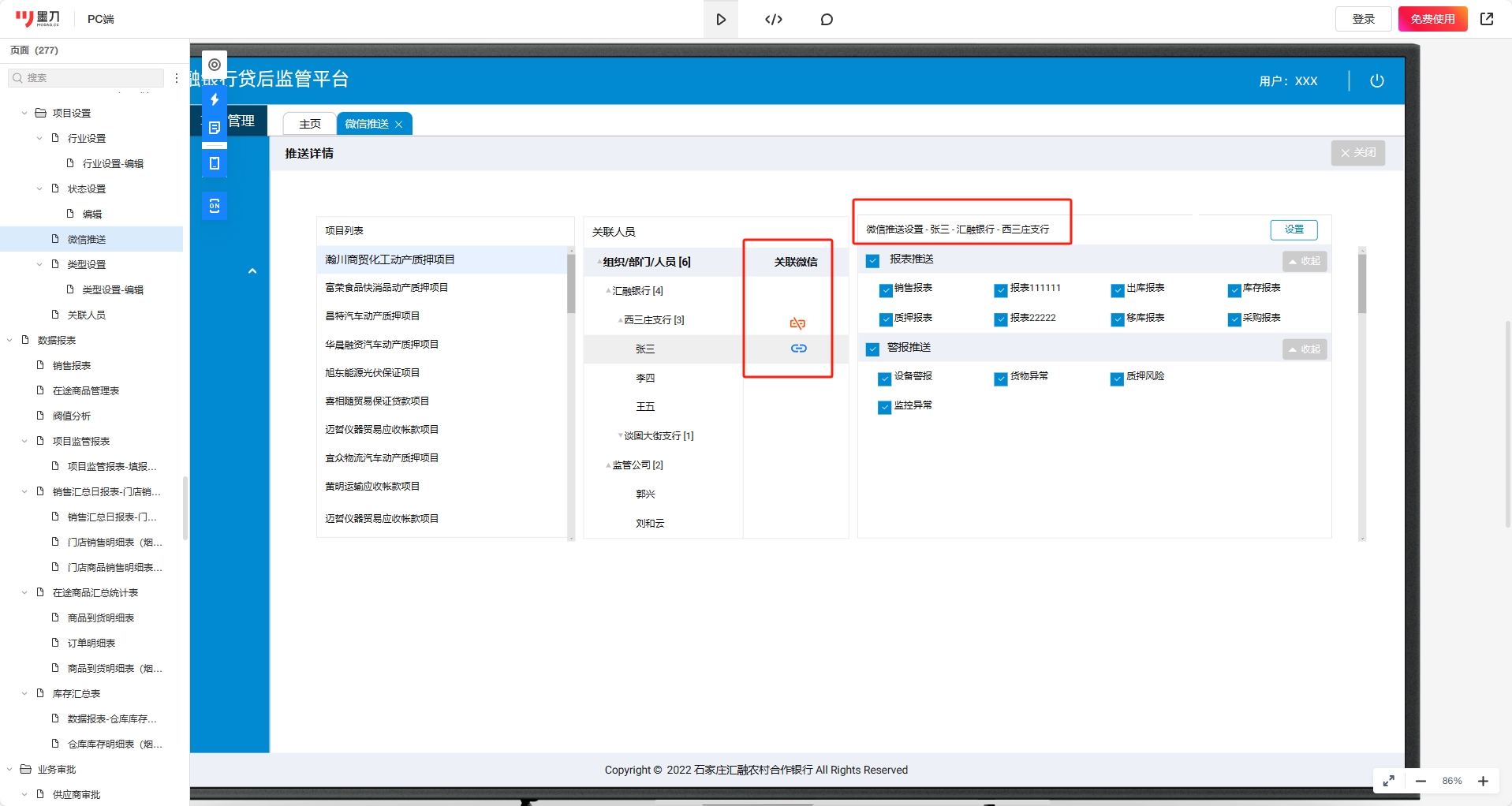The image size is (1512, 806).
Task: Toggle the 设备警报 checkbox
Action: pos(885,379)
